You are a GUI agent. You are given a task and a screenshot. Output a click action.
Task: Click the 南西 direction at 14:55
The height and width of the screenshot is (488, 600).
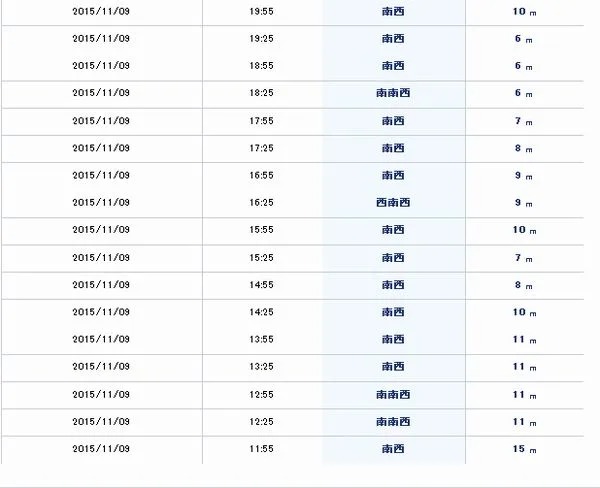point(393,285)
